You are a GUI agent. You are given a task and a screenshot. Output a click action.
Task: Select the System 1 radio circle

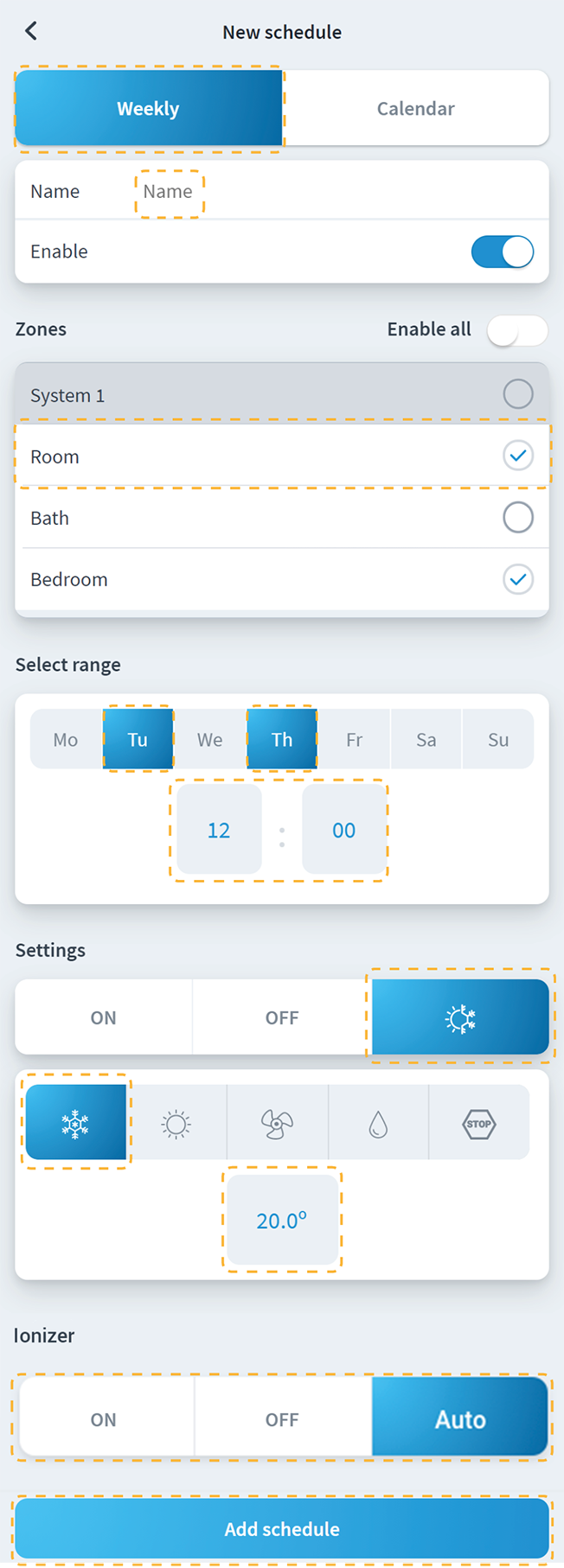pos(517,394)
